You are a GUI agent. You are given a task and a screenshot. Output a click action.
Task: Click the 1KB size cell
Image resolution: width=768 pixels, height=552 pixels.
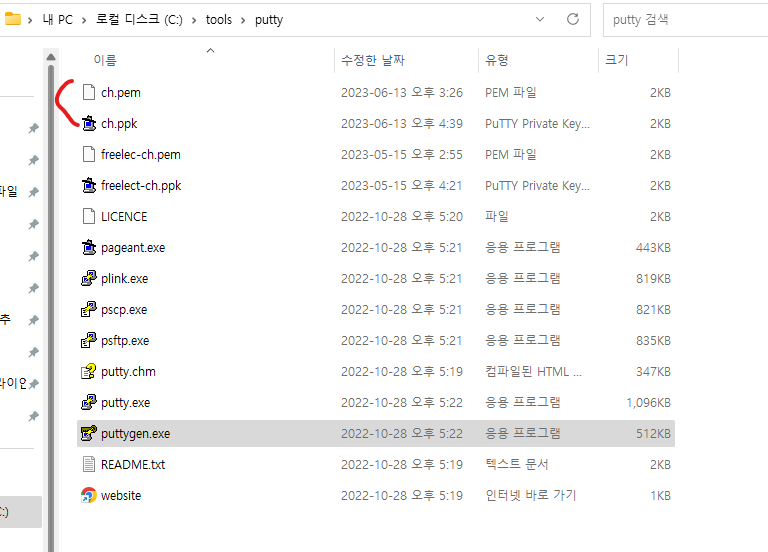click(660, 496)
